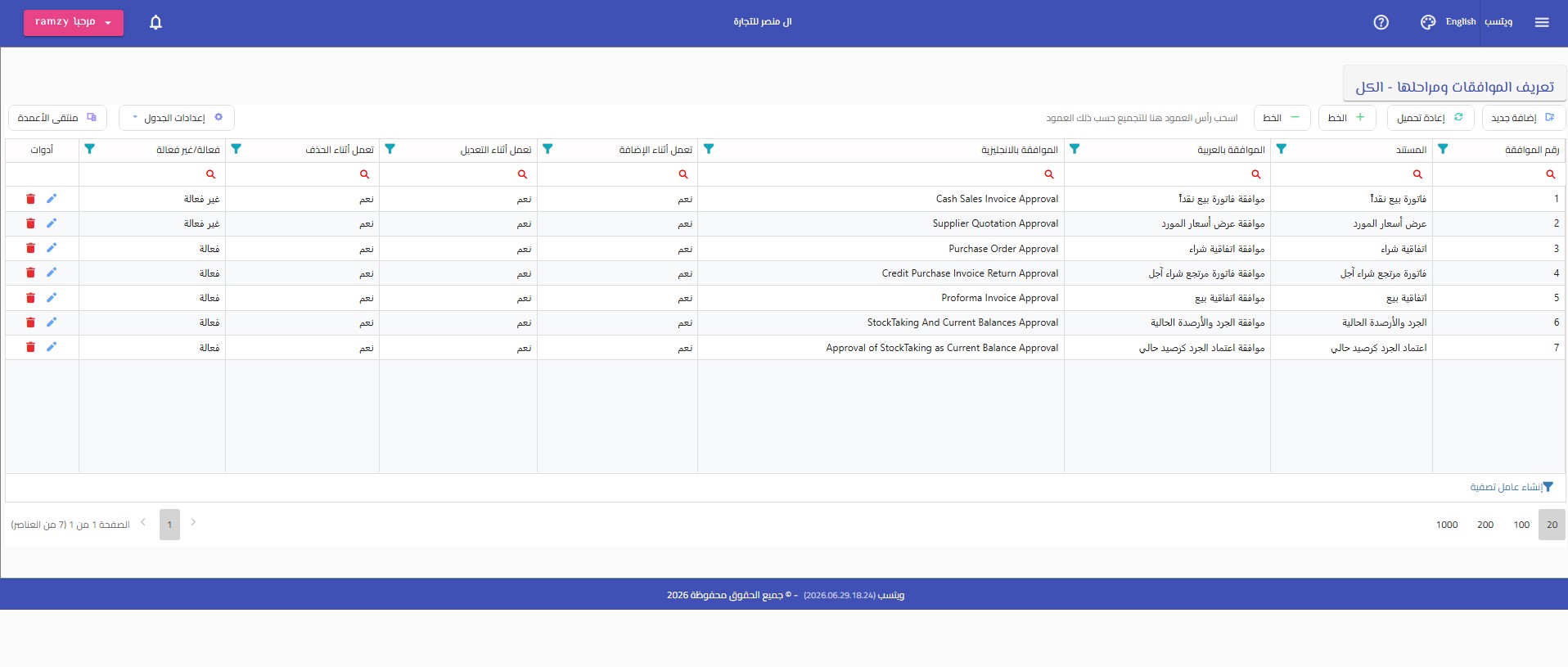Filter the رقم الموافقة column
Image resolution: width=1568 pixels, height=667 pixels.
pos(1443,149)
